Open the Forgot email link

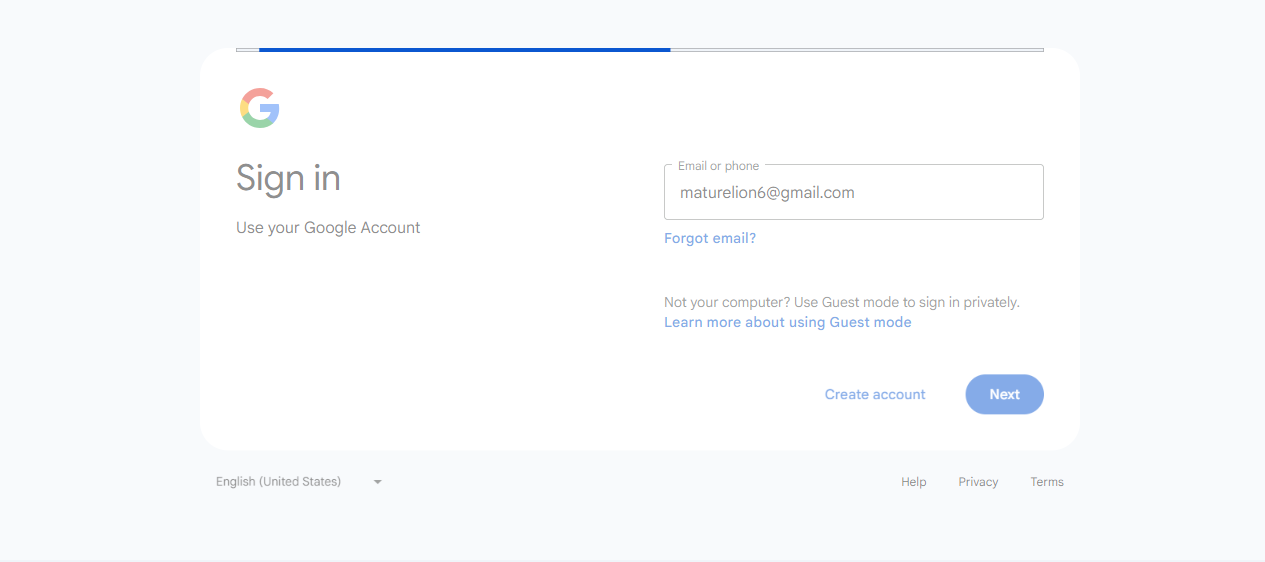(x=710, y=238)
